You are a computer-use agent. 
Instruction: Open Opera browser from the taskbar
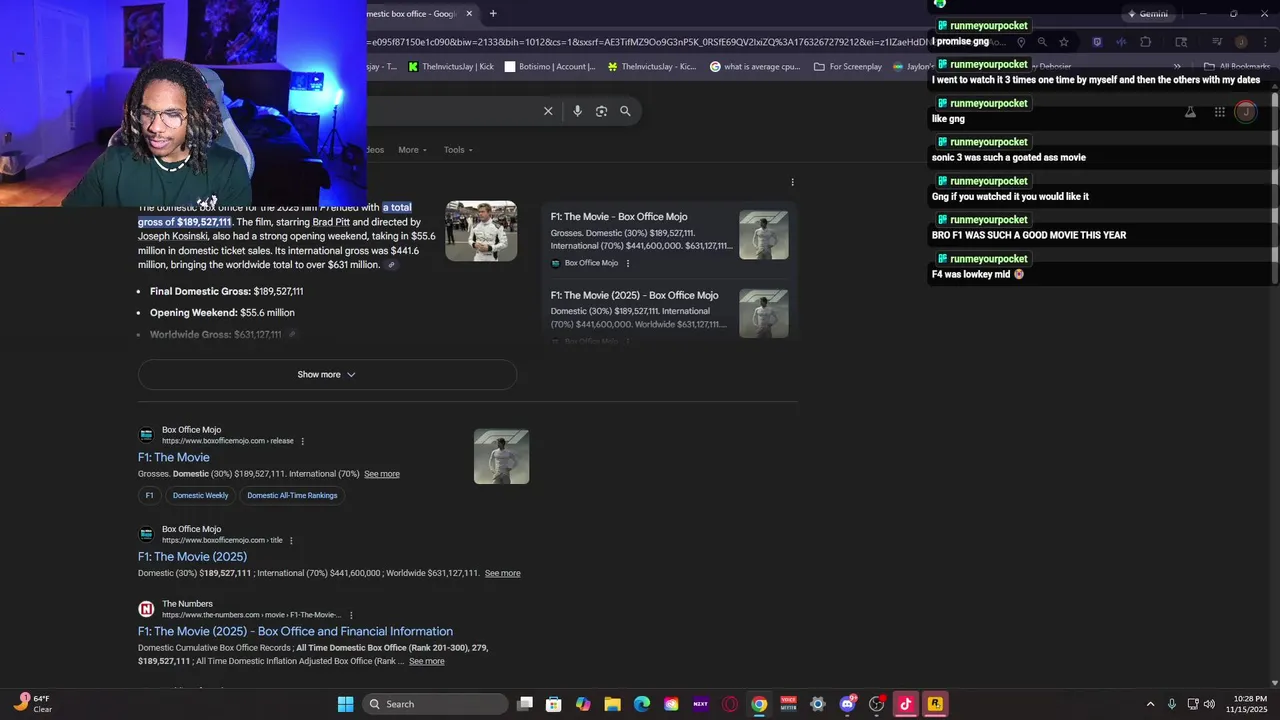pyautogui.click(x=730, y=704)
